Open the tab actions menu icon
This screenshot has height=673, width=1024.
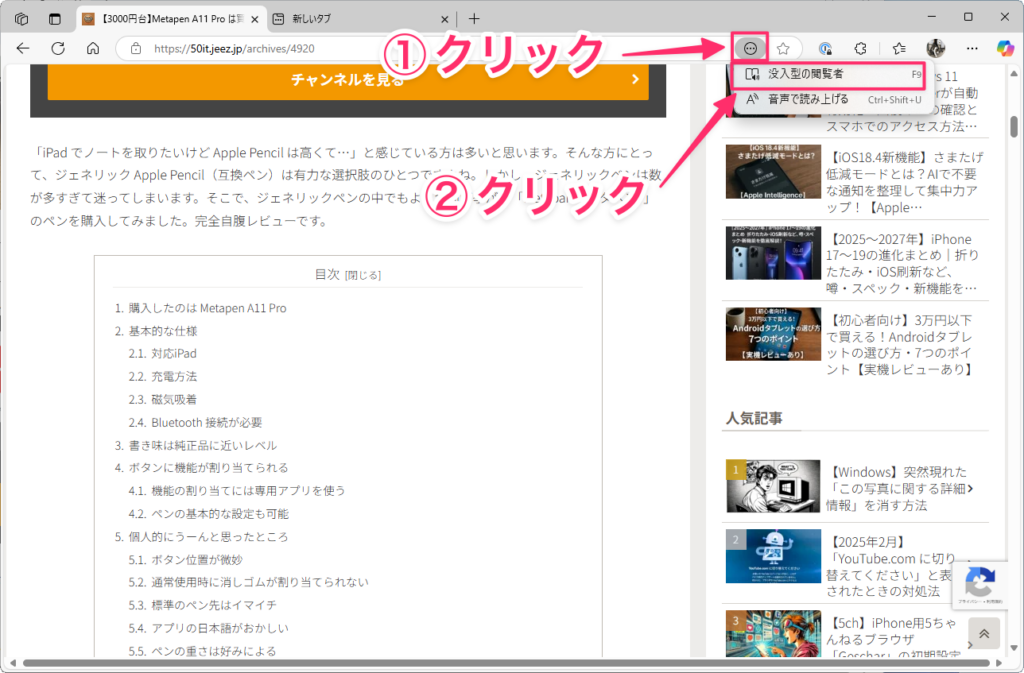point(55,19)
